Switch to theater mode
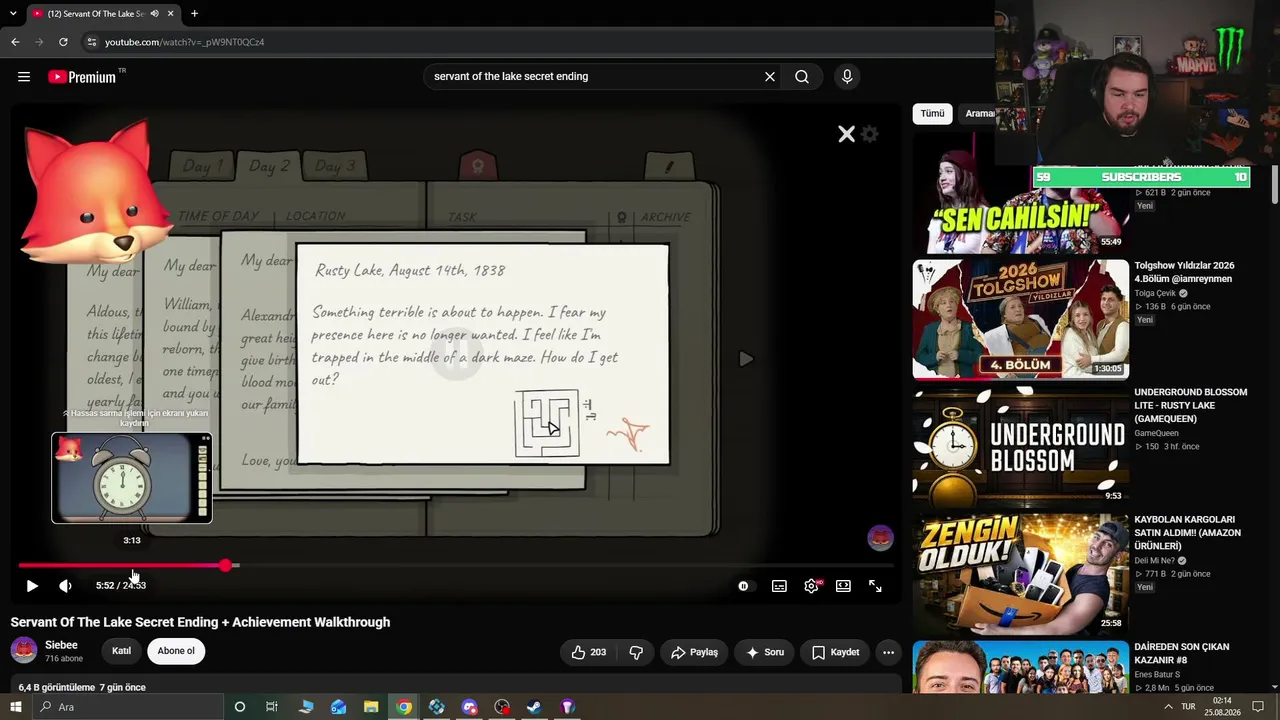The image size is (1280, 720). (843, 586)
